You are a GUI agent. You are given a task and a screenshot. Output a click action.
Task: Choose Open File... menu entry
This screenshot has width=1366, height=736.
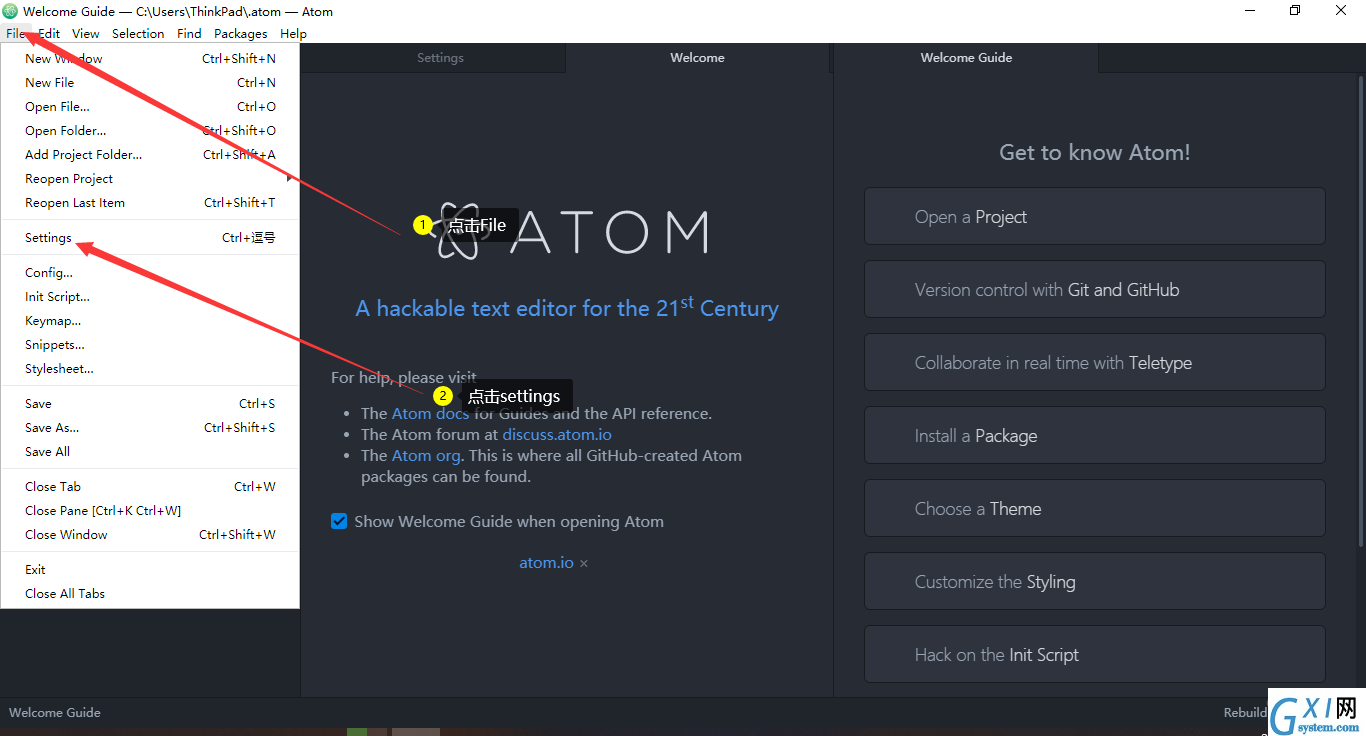click(150, 107)
